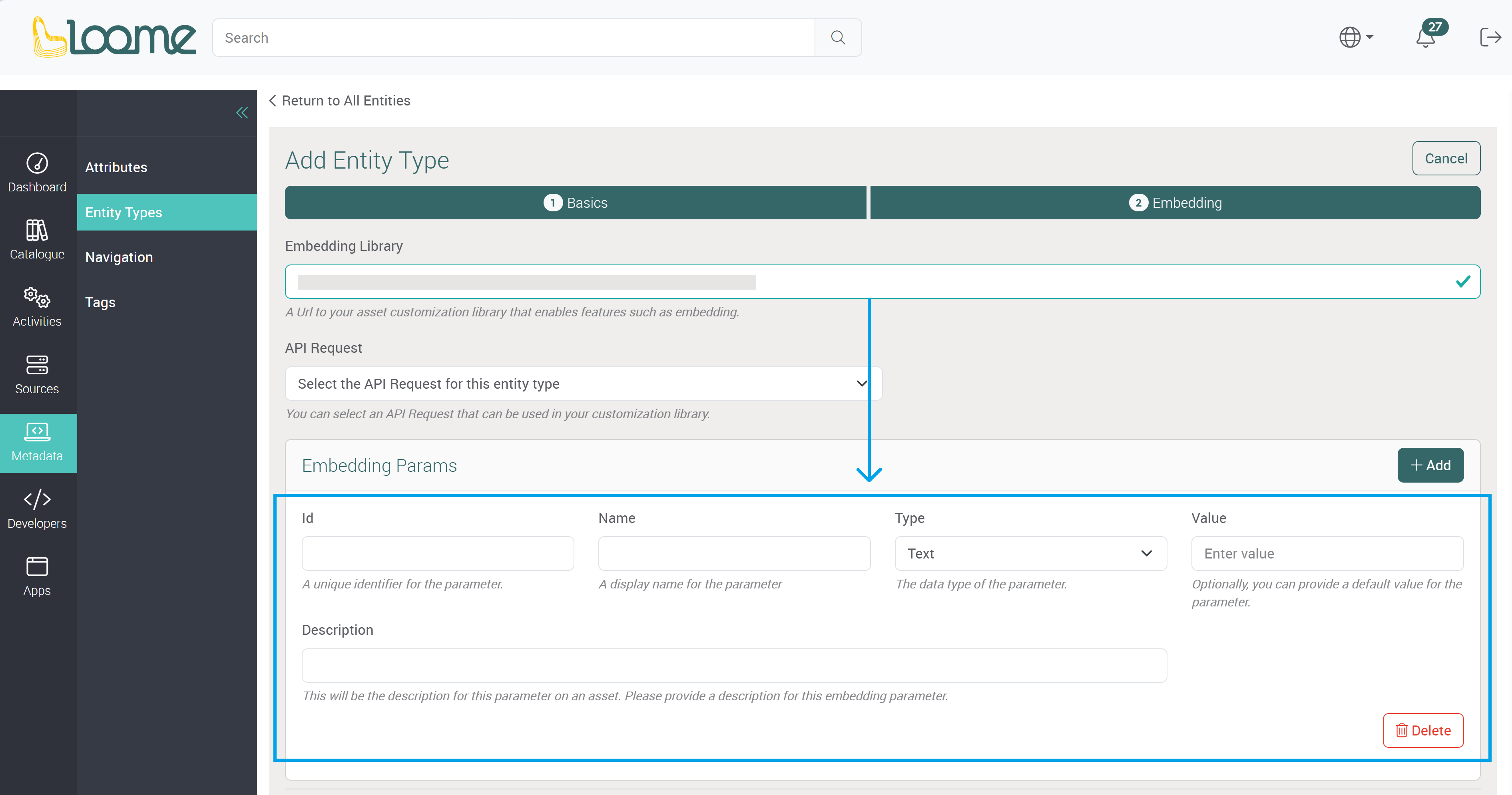Collapse the sidebar with double chevron
The width and height of the screenshot is (1512, 795).
click(x=242, y=113)
